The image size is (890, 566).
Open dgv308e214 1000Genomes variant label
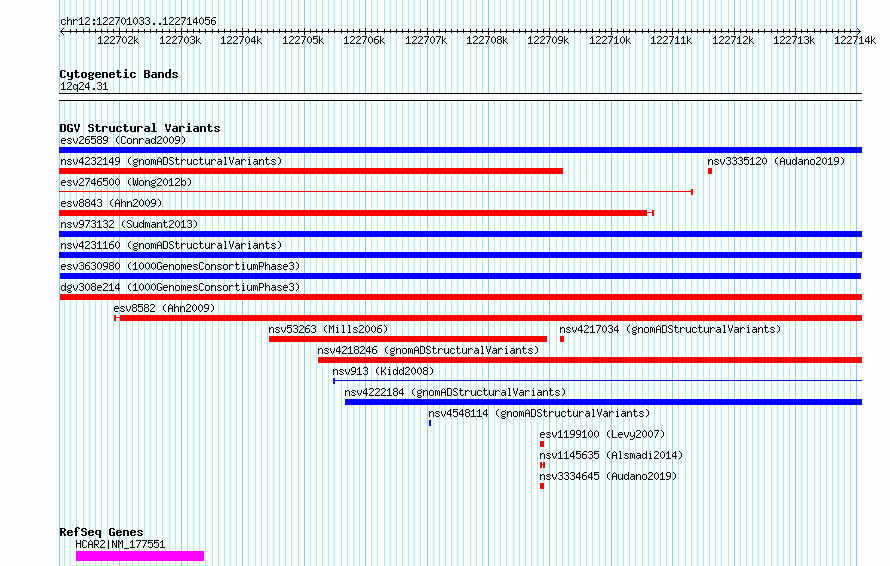pos(180,287)
